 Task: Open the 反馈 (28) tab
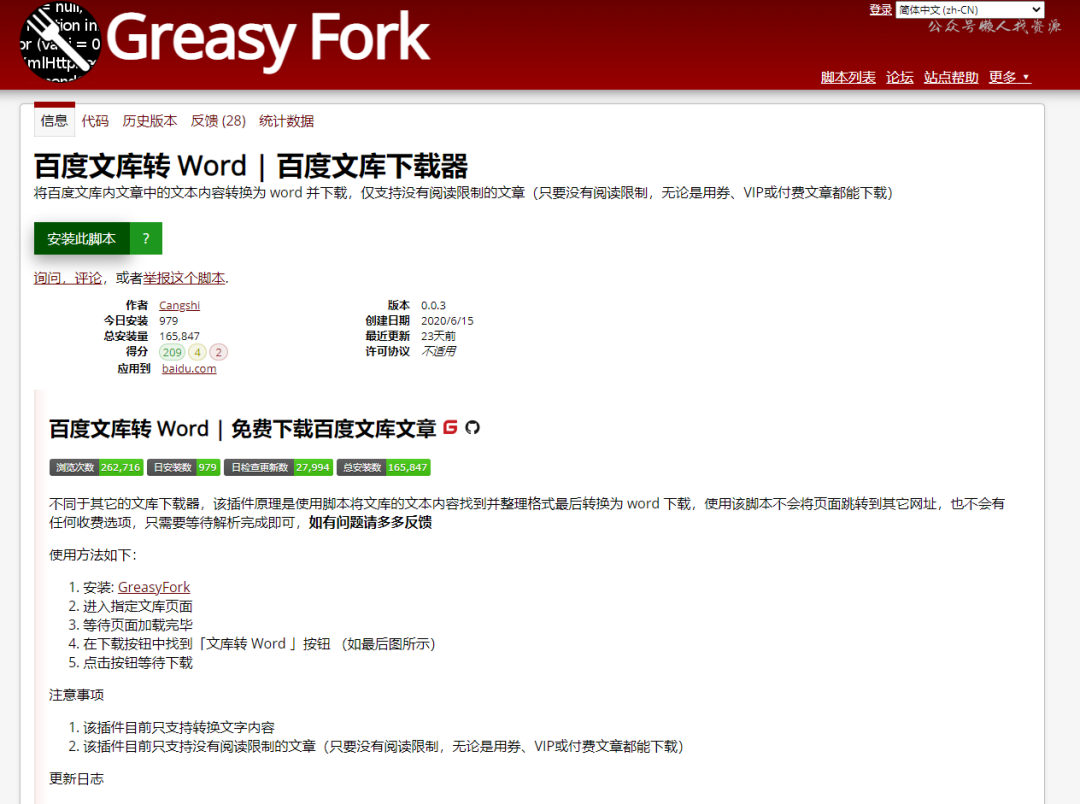(218, 121)
